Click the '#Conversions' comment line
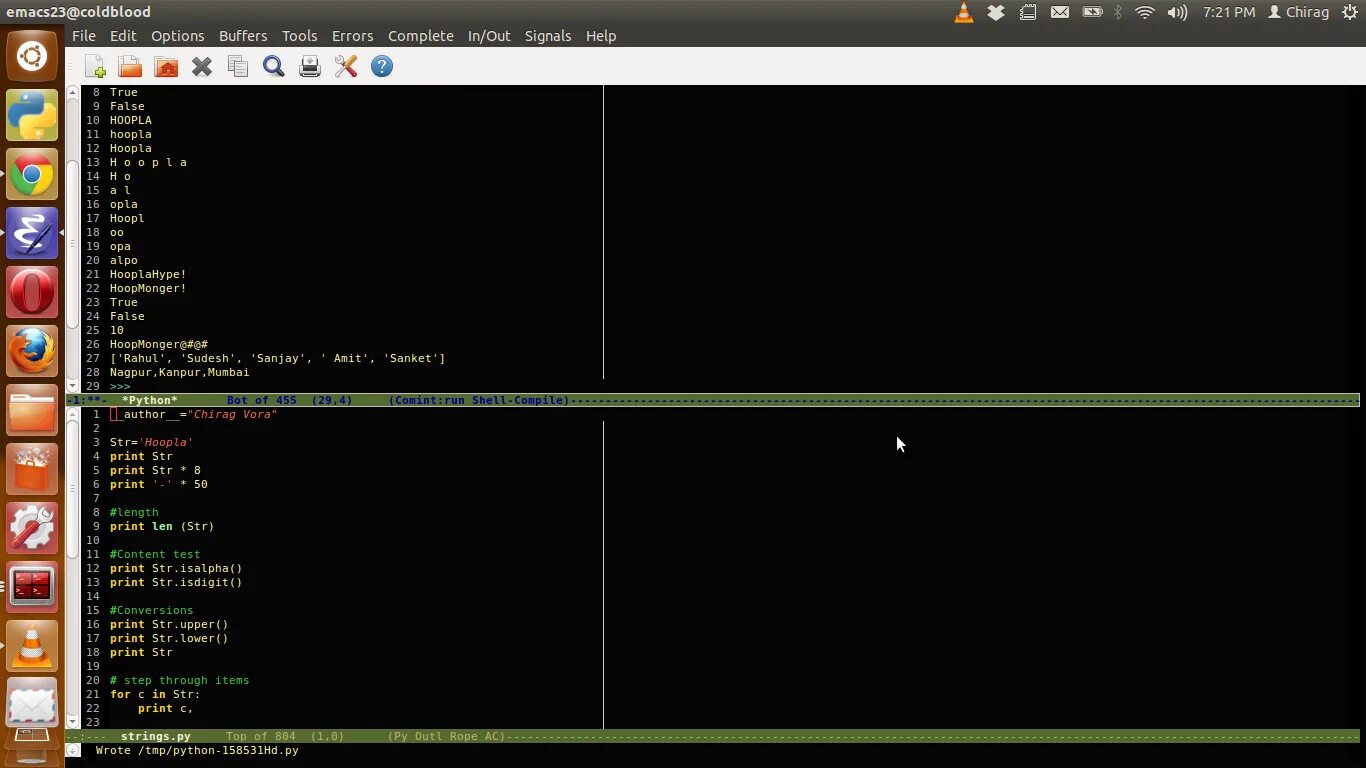Viewport: 1366px width, 768px height. pyautogui.click(x=152, y=610)
